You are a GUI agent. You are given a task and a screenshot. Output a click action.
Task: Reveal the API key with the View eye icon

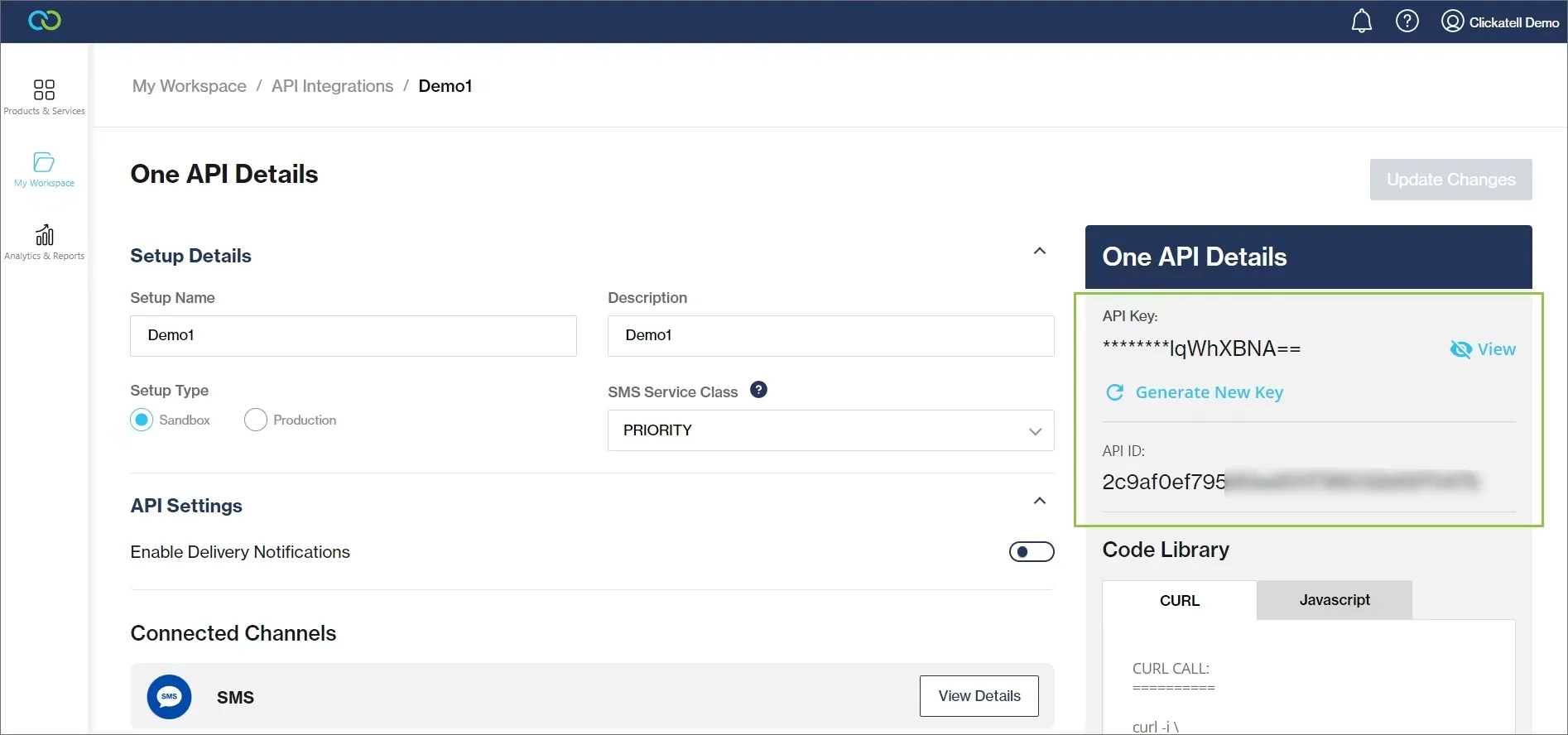pyautogui.click(x=1461, y=349)
